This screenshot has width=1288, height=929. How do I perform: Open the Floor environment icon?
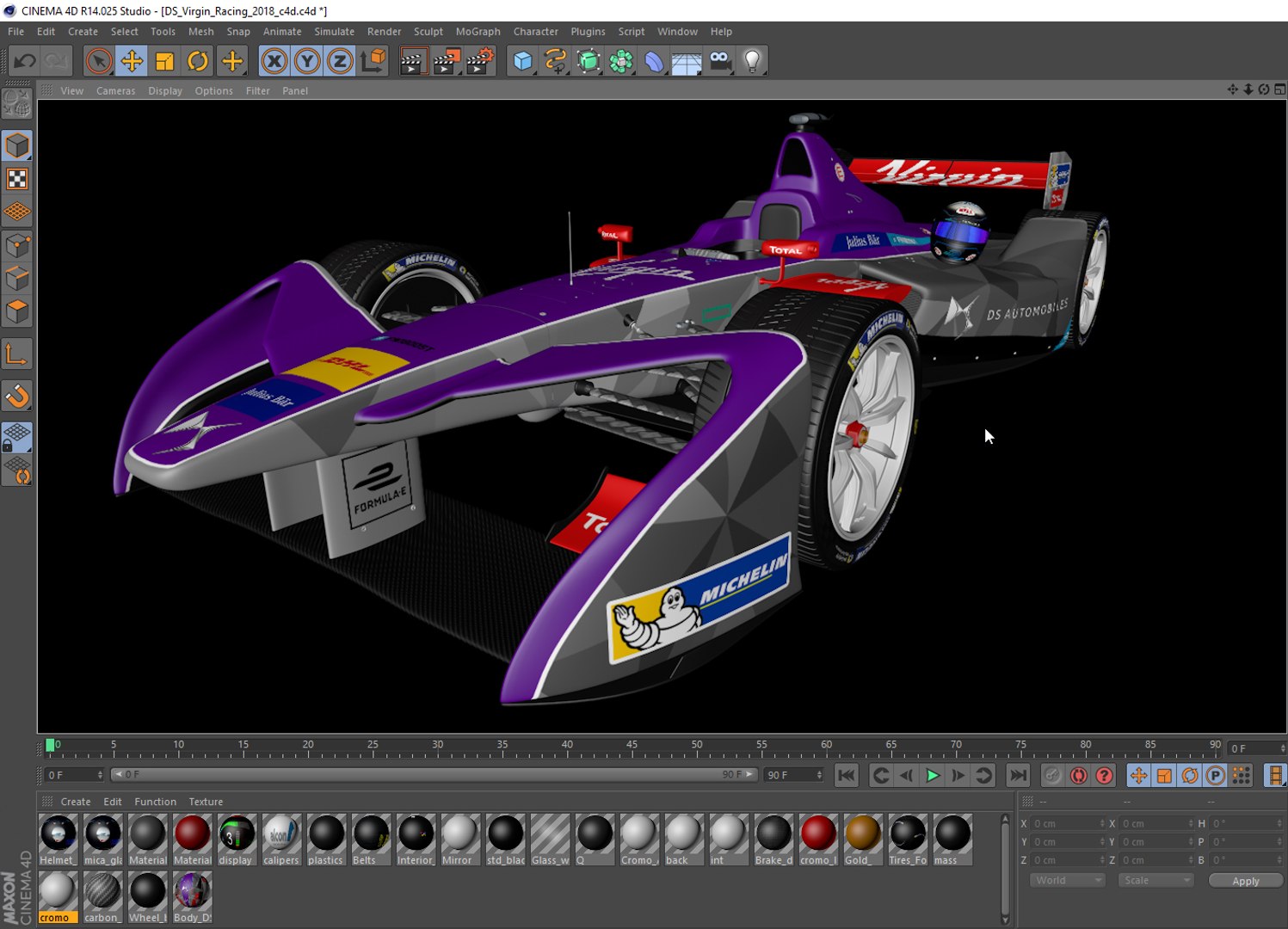(687, 61)
